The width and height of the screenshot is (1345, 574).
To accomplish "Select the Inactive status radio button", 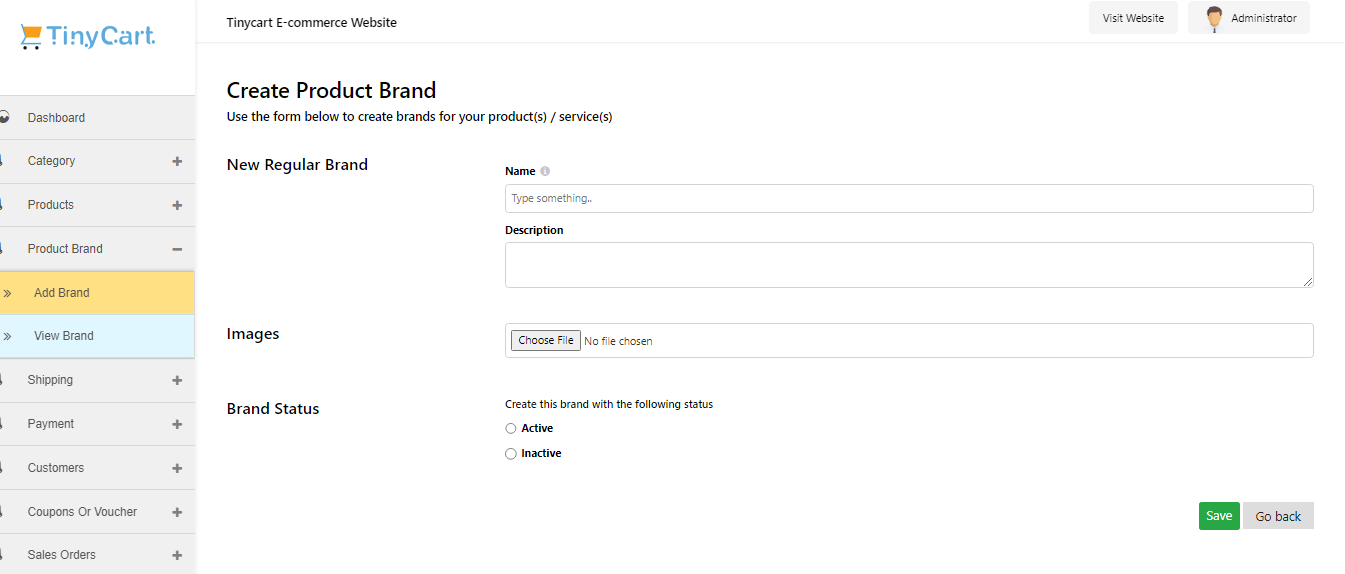I will [511, 454].
